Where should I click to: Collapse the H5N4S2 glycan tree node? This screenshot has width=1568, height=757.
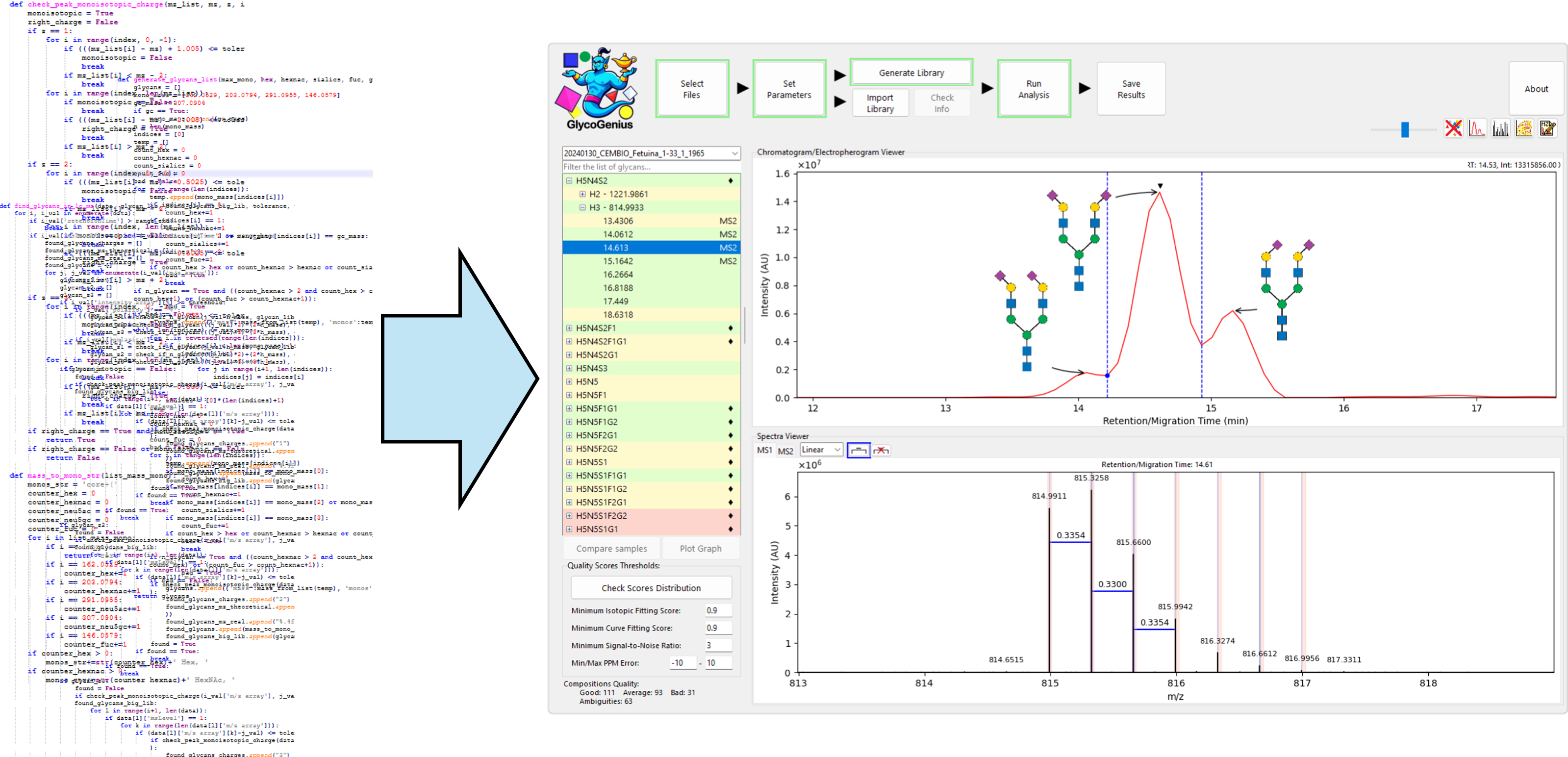[569, 181]
